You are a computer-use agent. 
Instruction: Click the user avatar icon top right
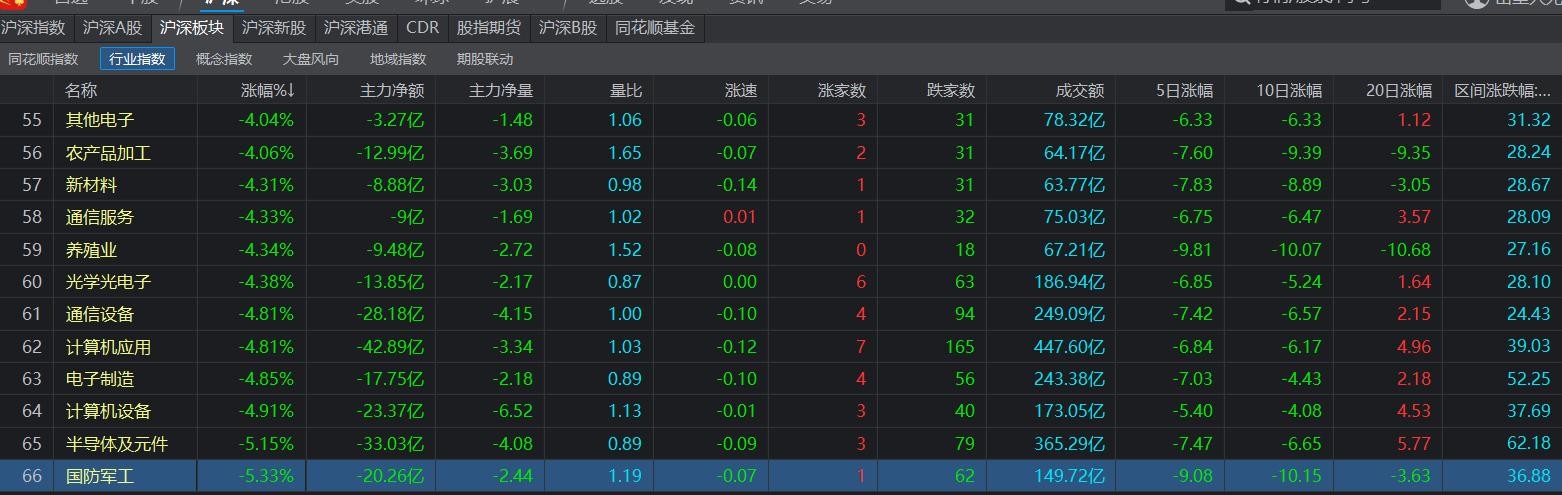(1477, 3)
